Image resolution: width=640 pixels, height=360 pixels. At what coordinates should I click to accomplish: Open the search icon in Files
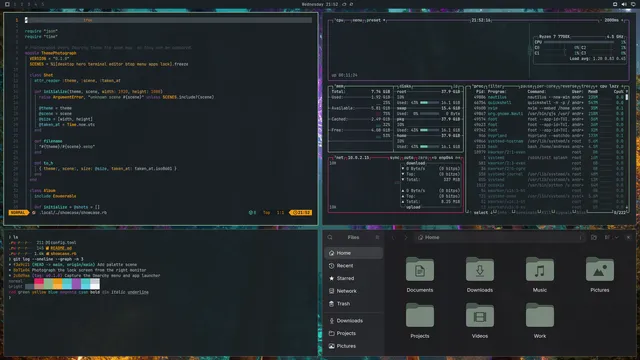click(330, 237)
